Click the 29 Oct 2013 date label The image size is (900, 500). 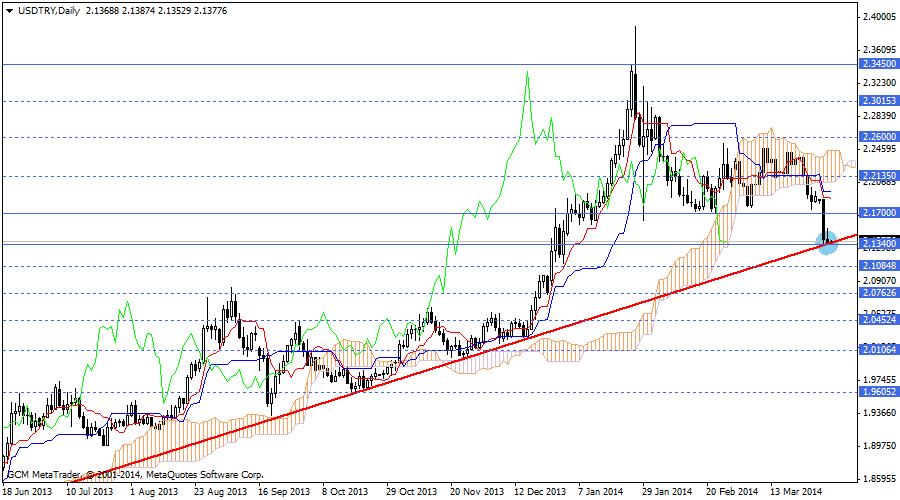411,492
